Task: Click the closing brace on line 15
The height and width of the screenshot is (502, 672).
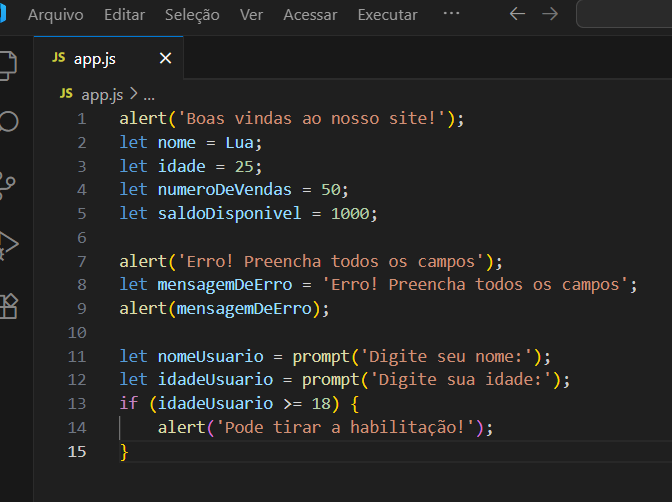Action: tap(124, 452)
